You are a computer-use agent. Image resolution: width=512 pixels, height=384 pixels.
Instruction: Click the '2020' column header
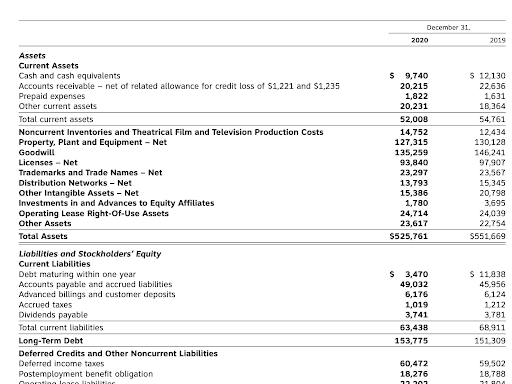pos(419,40)
